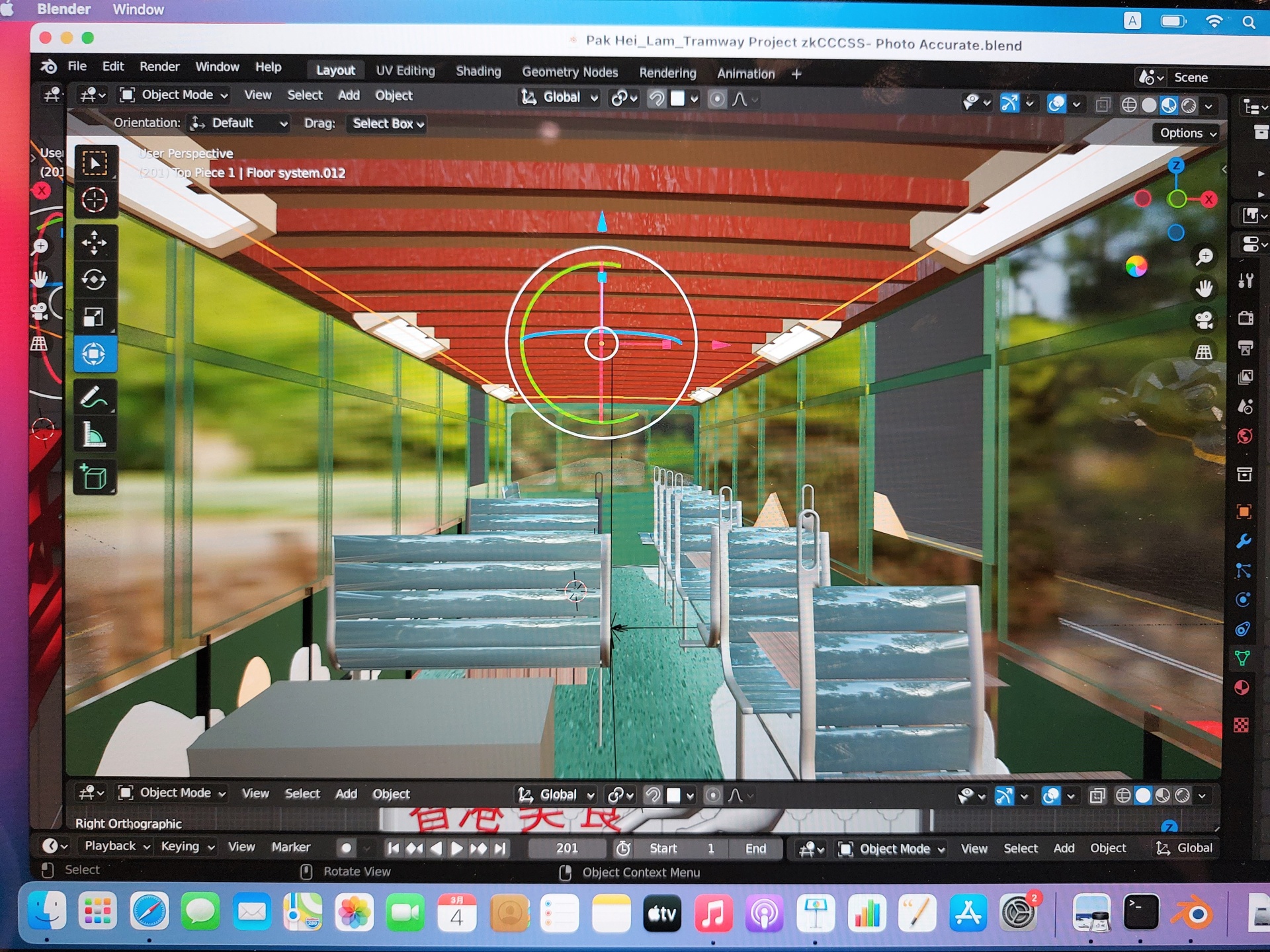Open the Render menu
Screen dimensions: 1270x952
pyautogui.click(x=159, y=67)
